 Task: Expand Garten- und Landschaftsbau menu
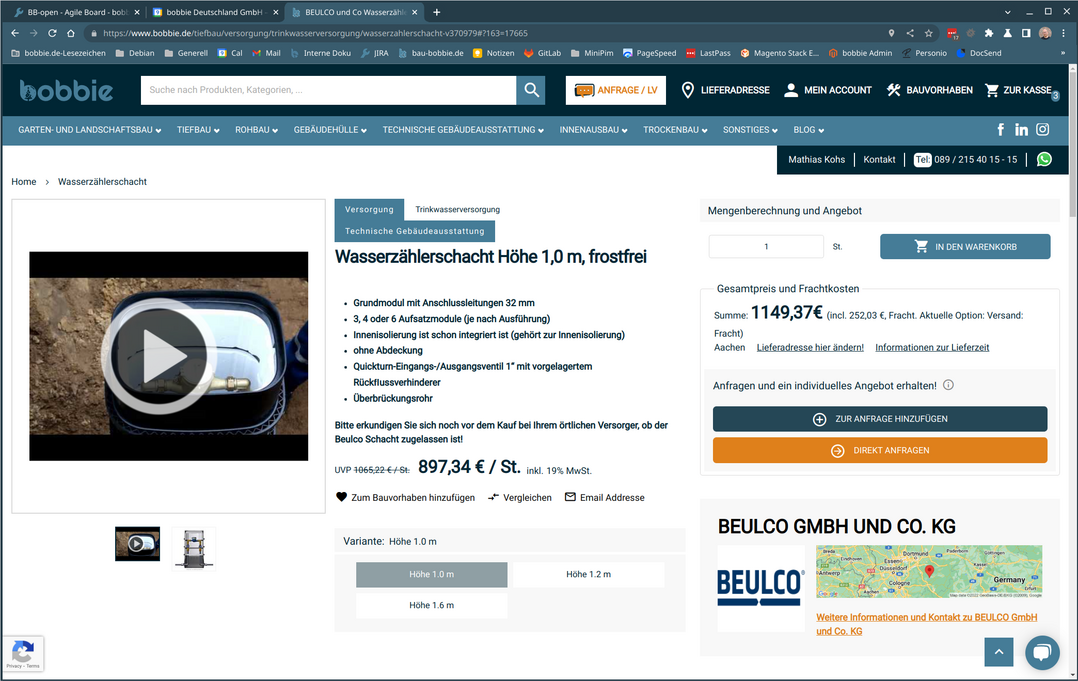89,130
